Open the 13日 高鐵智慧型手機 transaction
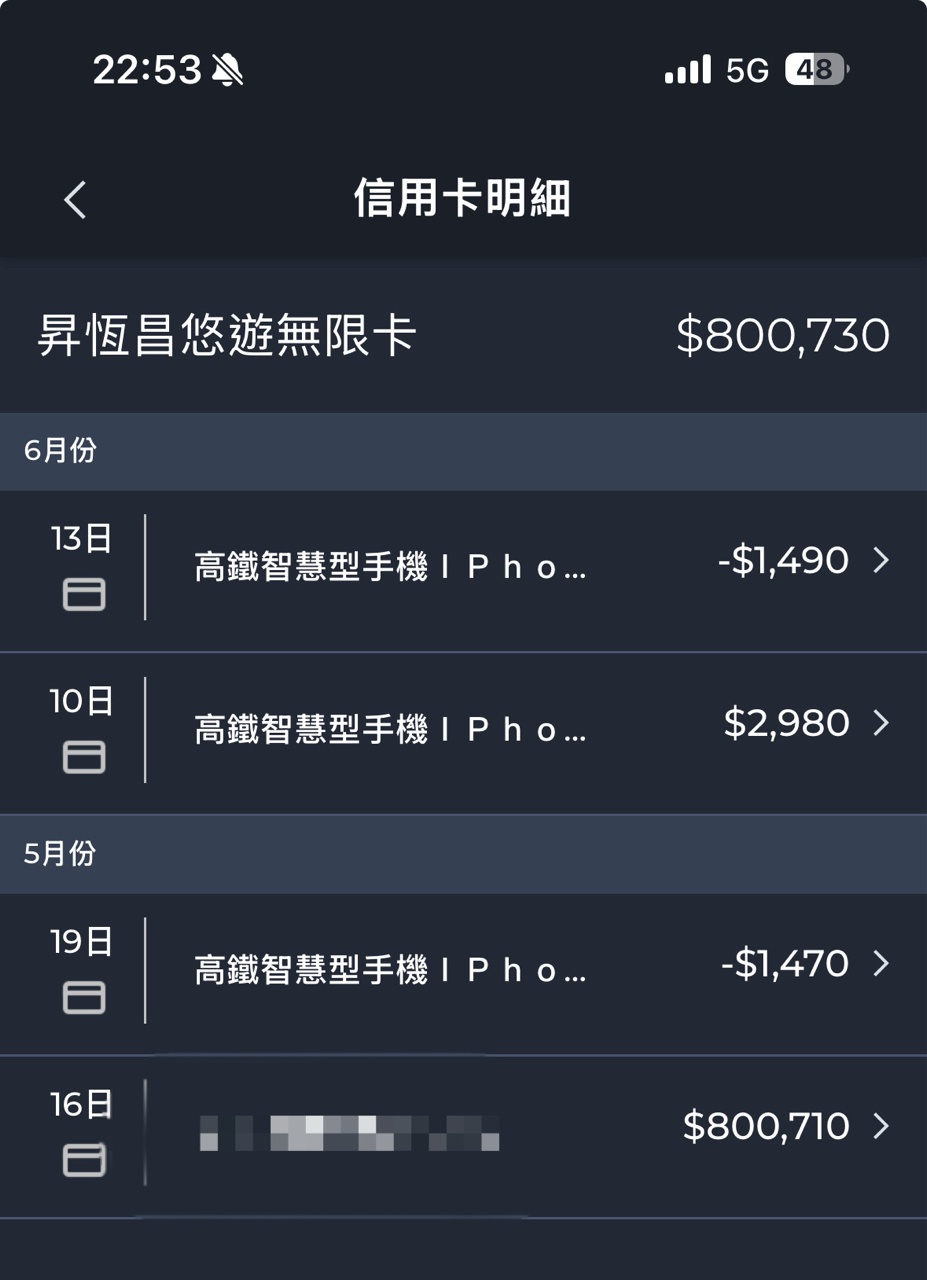The height and width of the screenshot is (1280, 927). click(390, 568)
